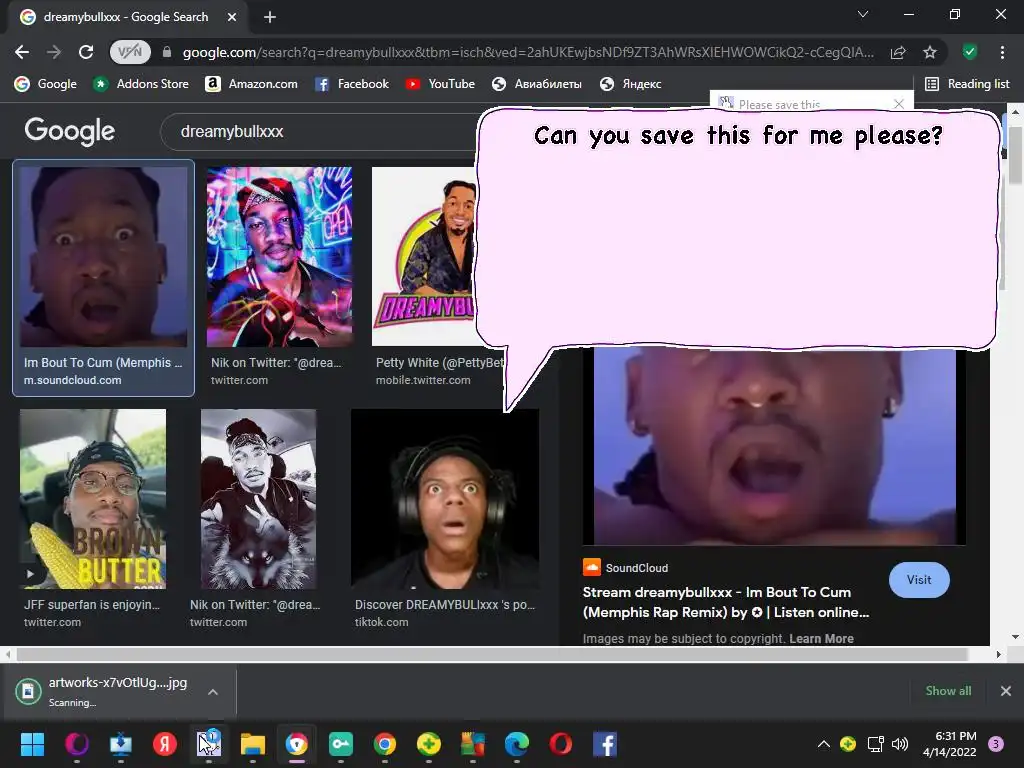Image resolution: width=1024 pixels, height=768 pixels.
Task: Open Microsoft Edge from the taskbar
Action: (517, 744)
